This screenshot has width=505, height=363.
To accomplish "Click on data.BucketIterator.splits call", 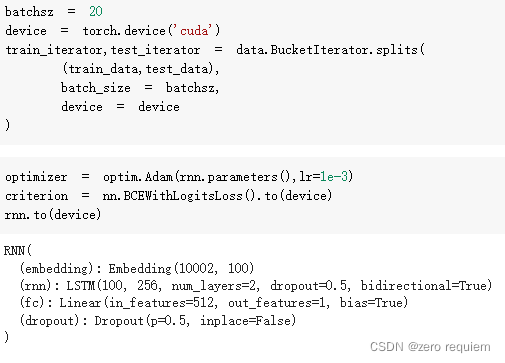I will coord(330,50).
